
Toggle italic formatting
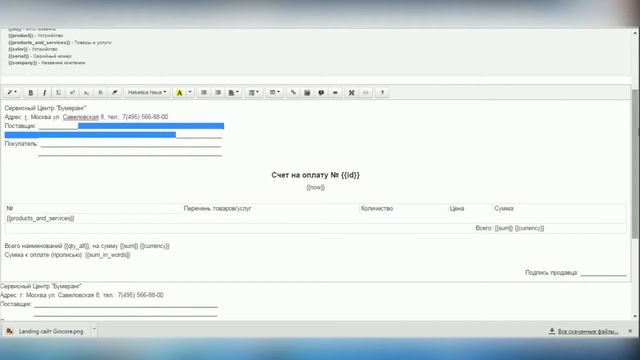point(44,93)
